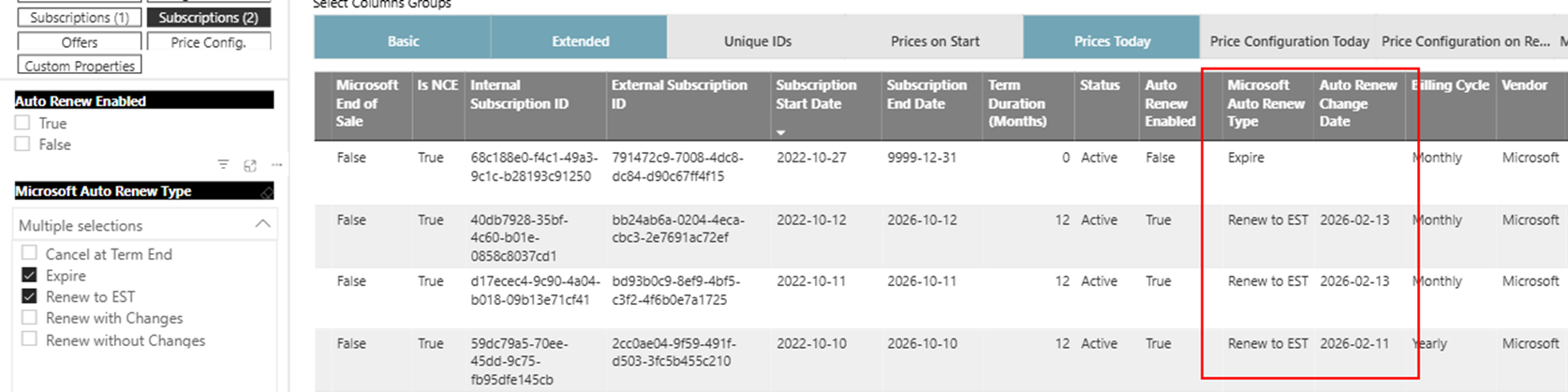1568x392 pixels.
Task: Click the focus mode icon on the slicer
Action: pyautogui.click(x=250, y=165)
